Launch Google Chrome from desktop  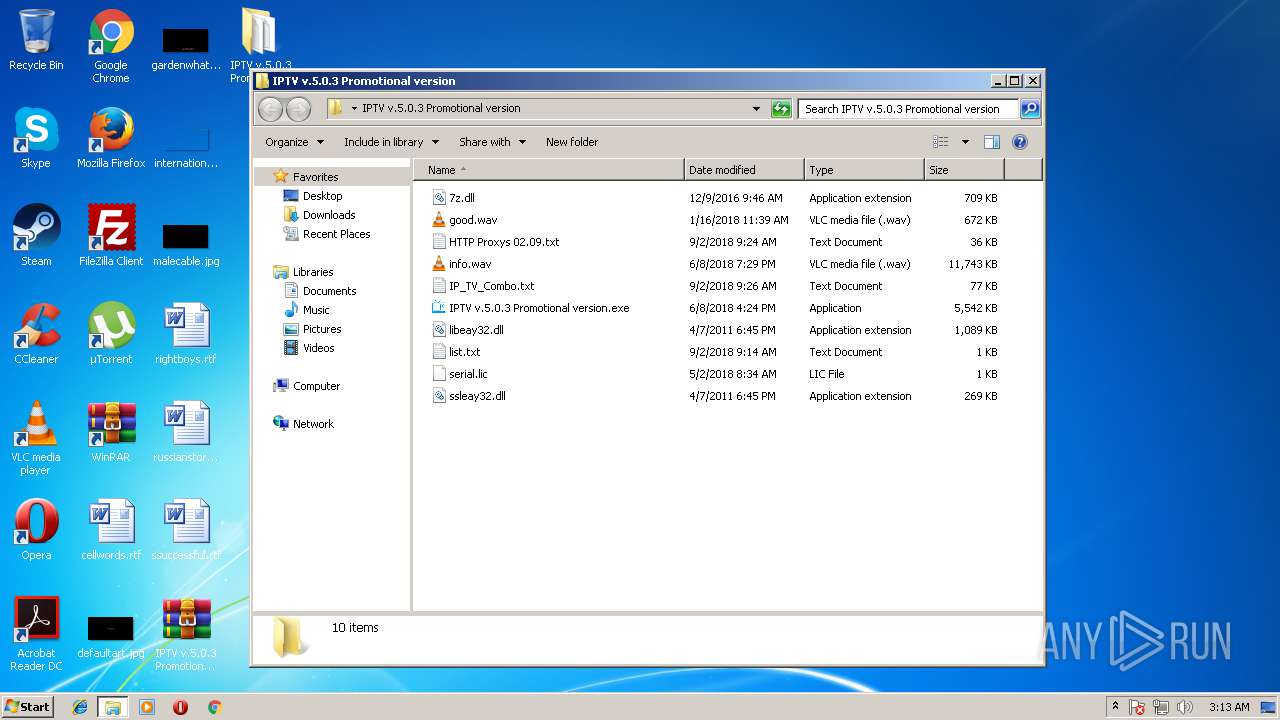(111, 47)
